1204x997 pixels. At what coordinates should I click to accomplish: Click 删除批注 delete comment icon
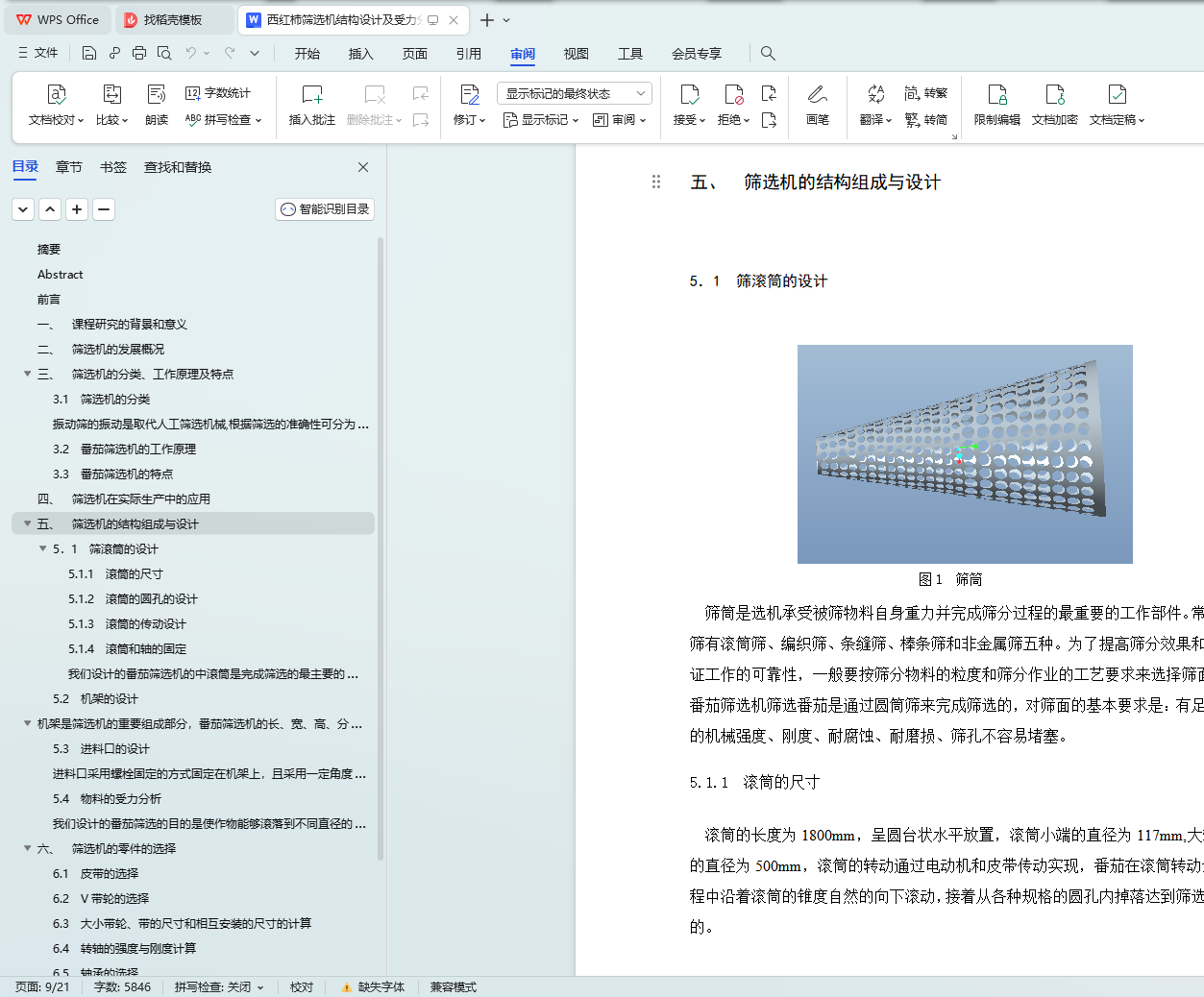tap(375, 94)
